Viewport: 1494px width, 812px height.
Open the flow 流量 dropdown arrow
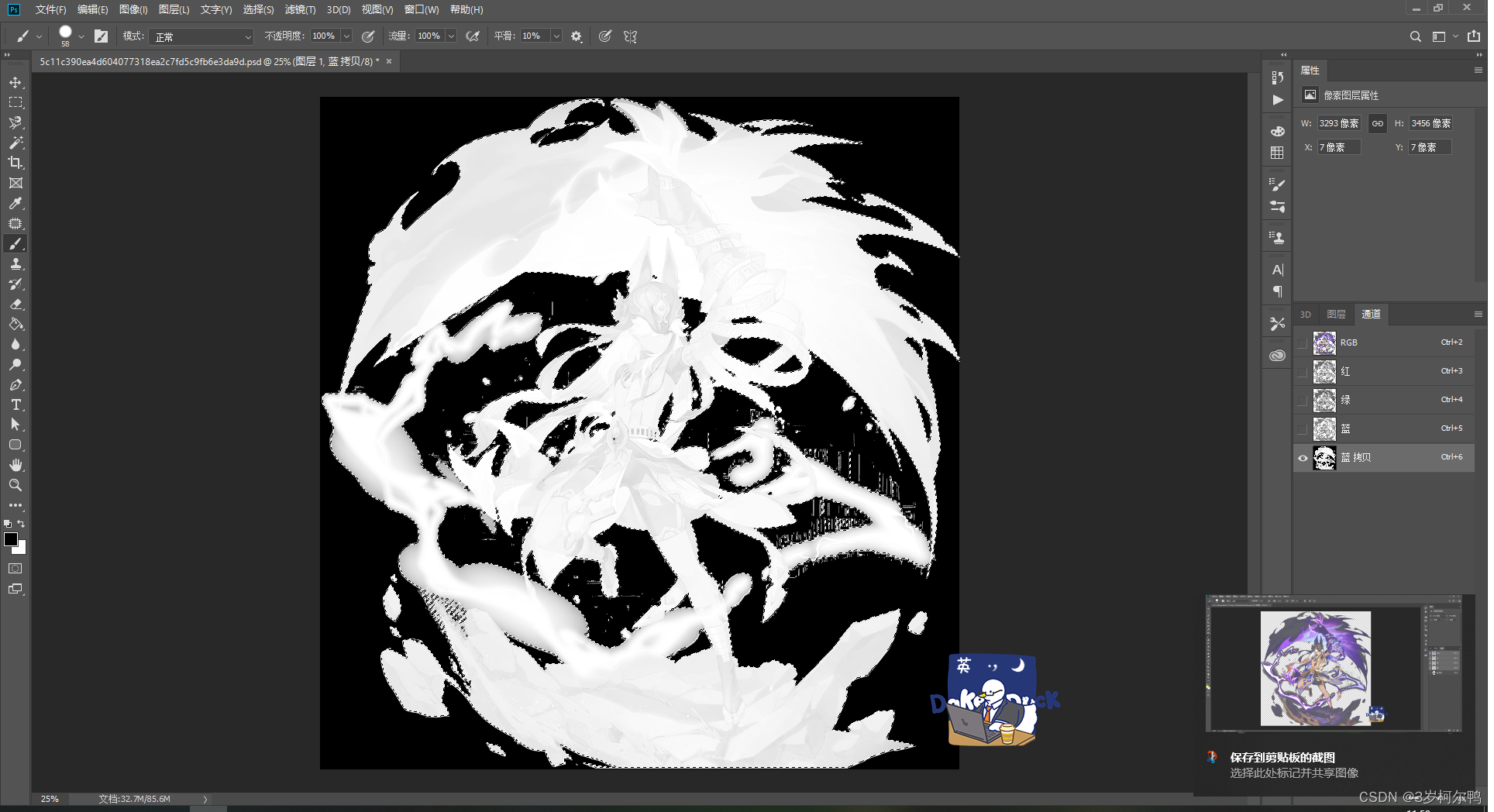[x=451, y=36]
